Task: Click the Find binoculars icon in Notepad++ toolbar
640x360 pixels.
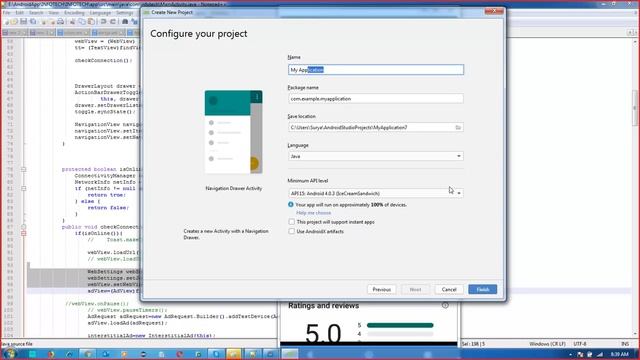Action: 125,21
